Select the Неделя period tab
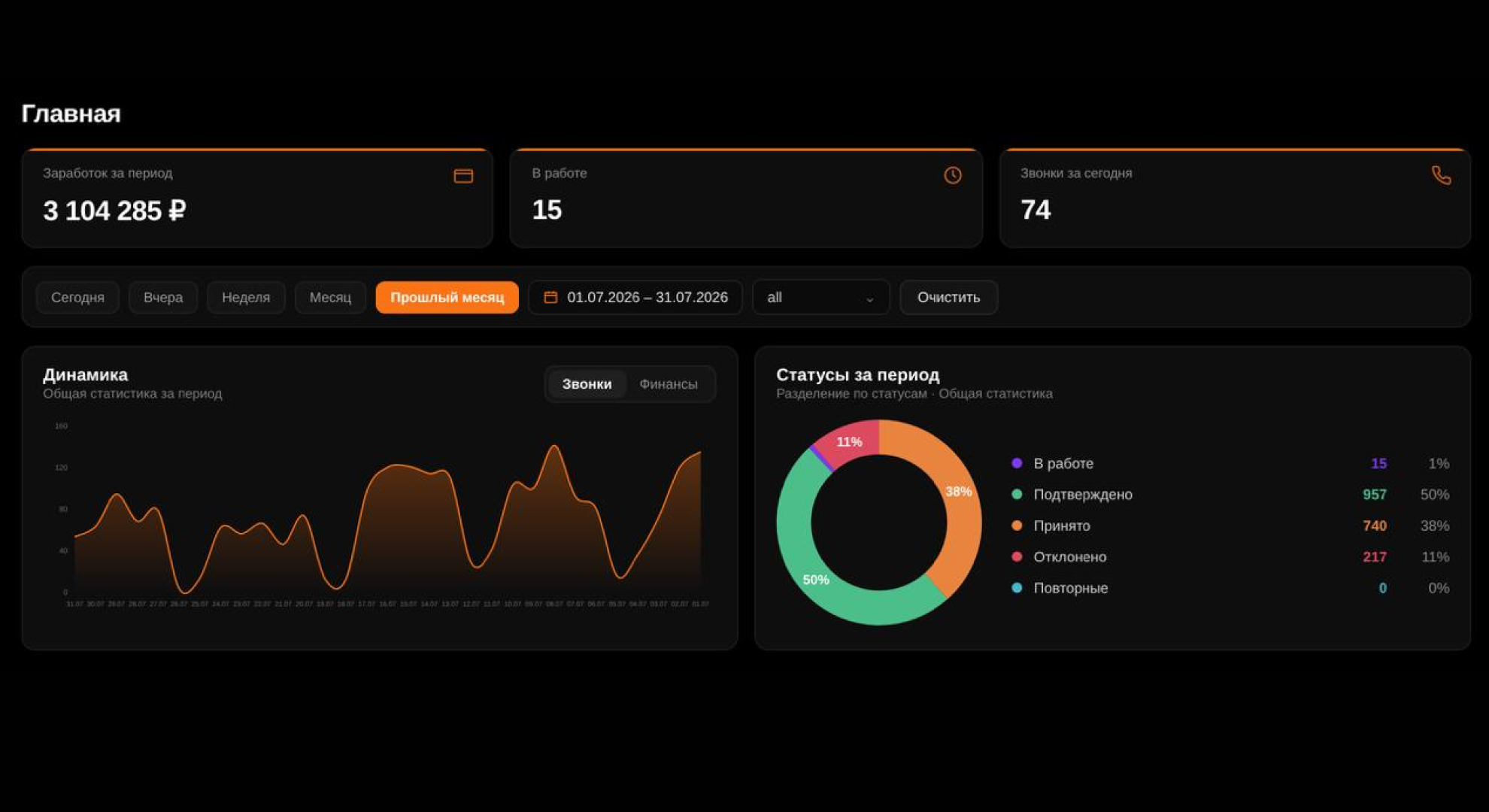Viewport: 1489px width, 812px height. [246, 297]
